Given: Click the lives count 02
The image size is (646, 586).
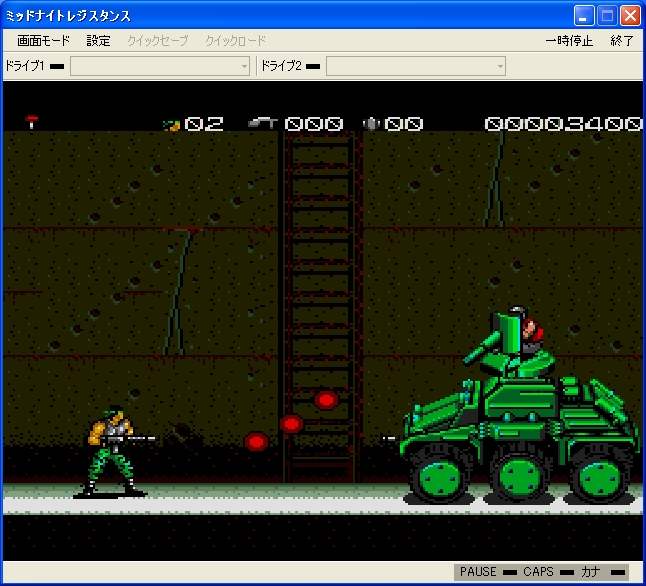Looking at the screenshot, I should click(204, 124).
